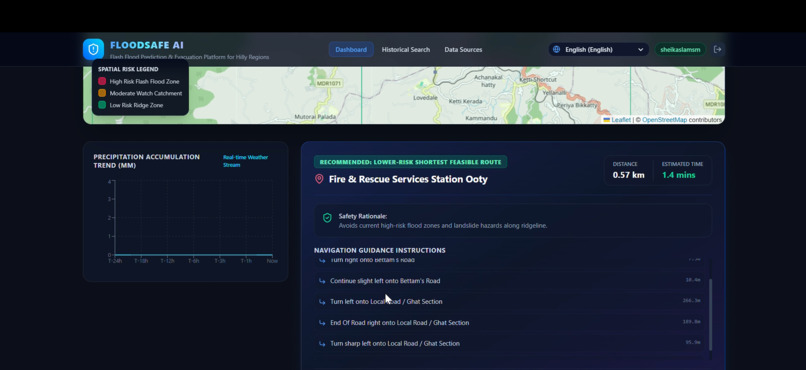This screenshot has width=806, height=370.
Task: Click the Lovedale label on the map
Action: pos(425,97)
